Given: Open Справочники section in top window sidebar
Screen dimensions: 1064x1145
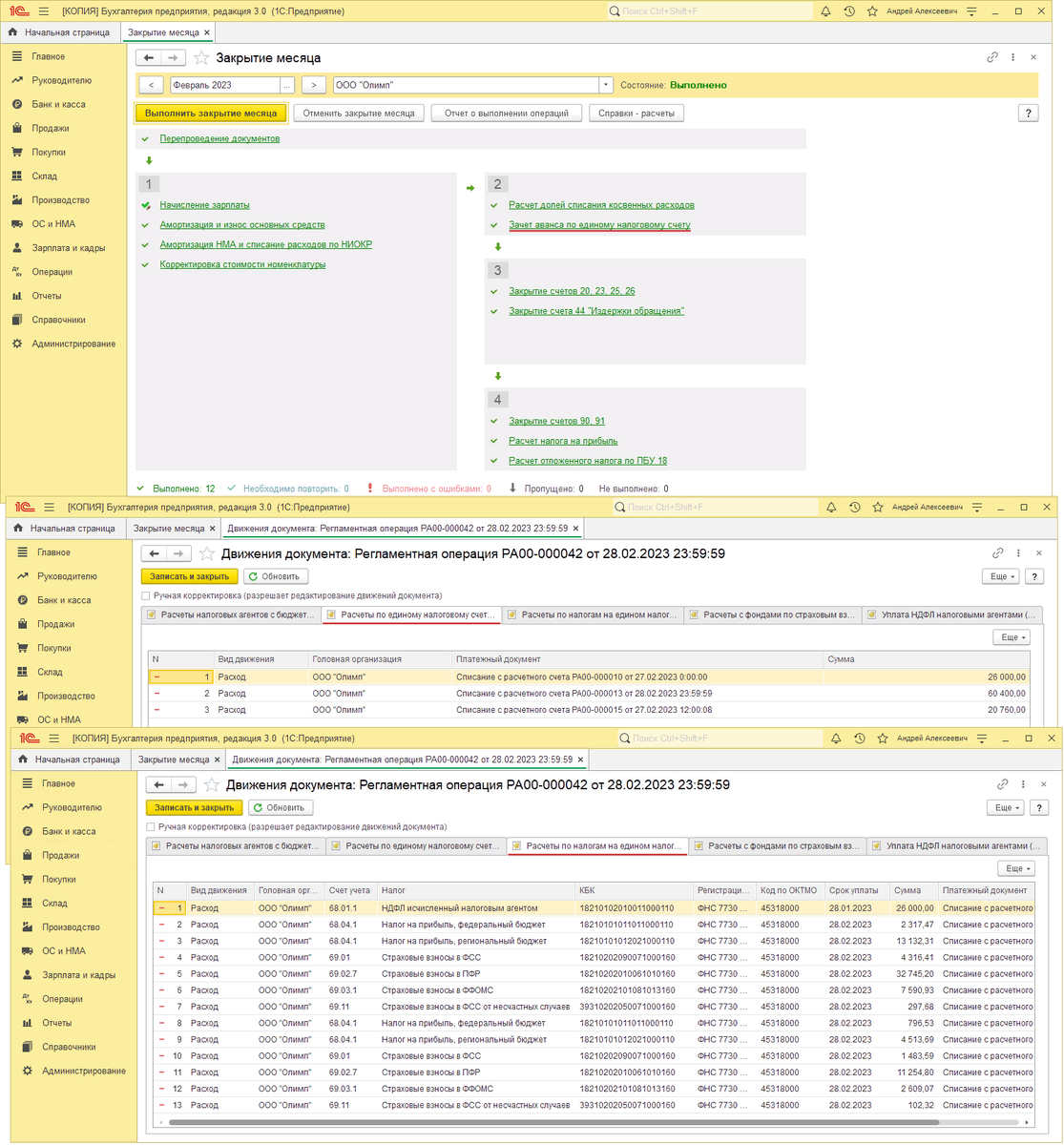Looking at the screenshot, I should (x=58, y=320).
